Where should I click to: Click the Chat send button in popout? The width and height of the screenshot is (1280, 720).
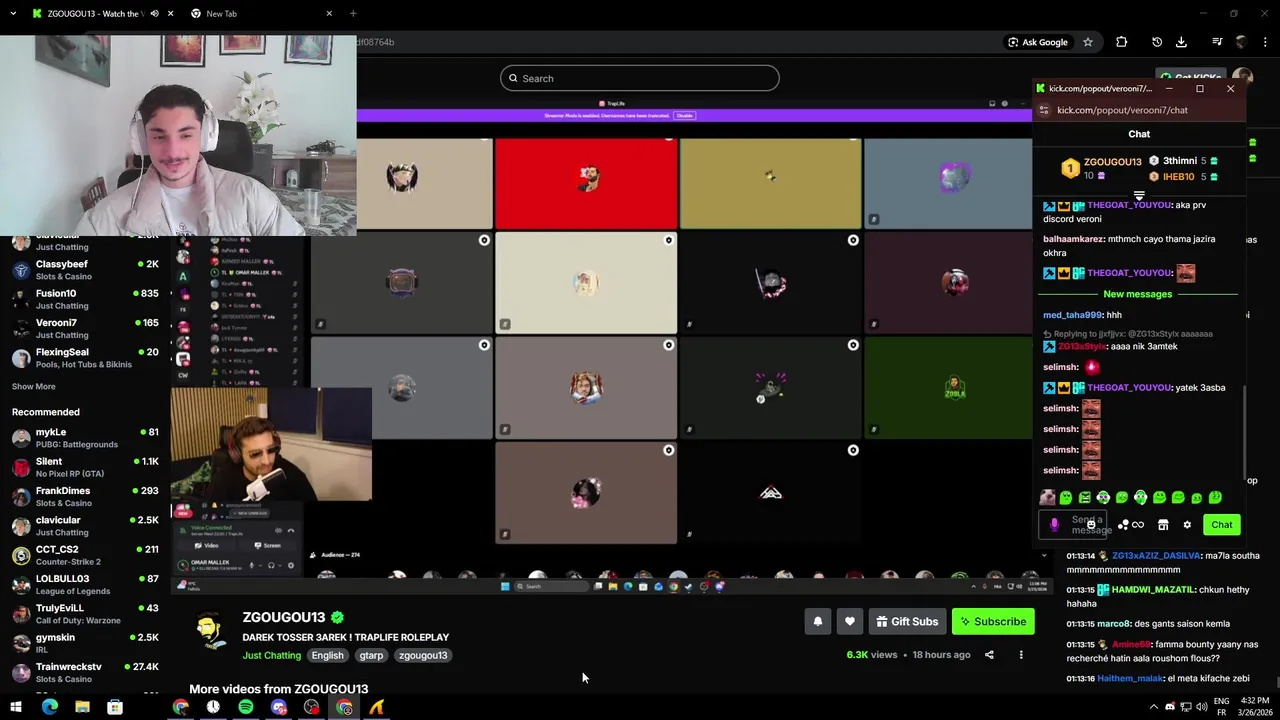click(x=1222, y=525)
